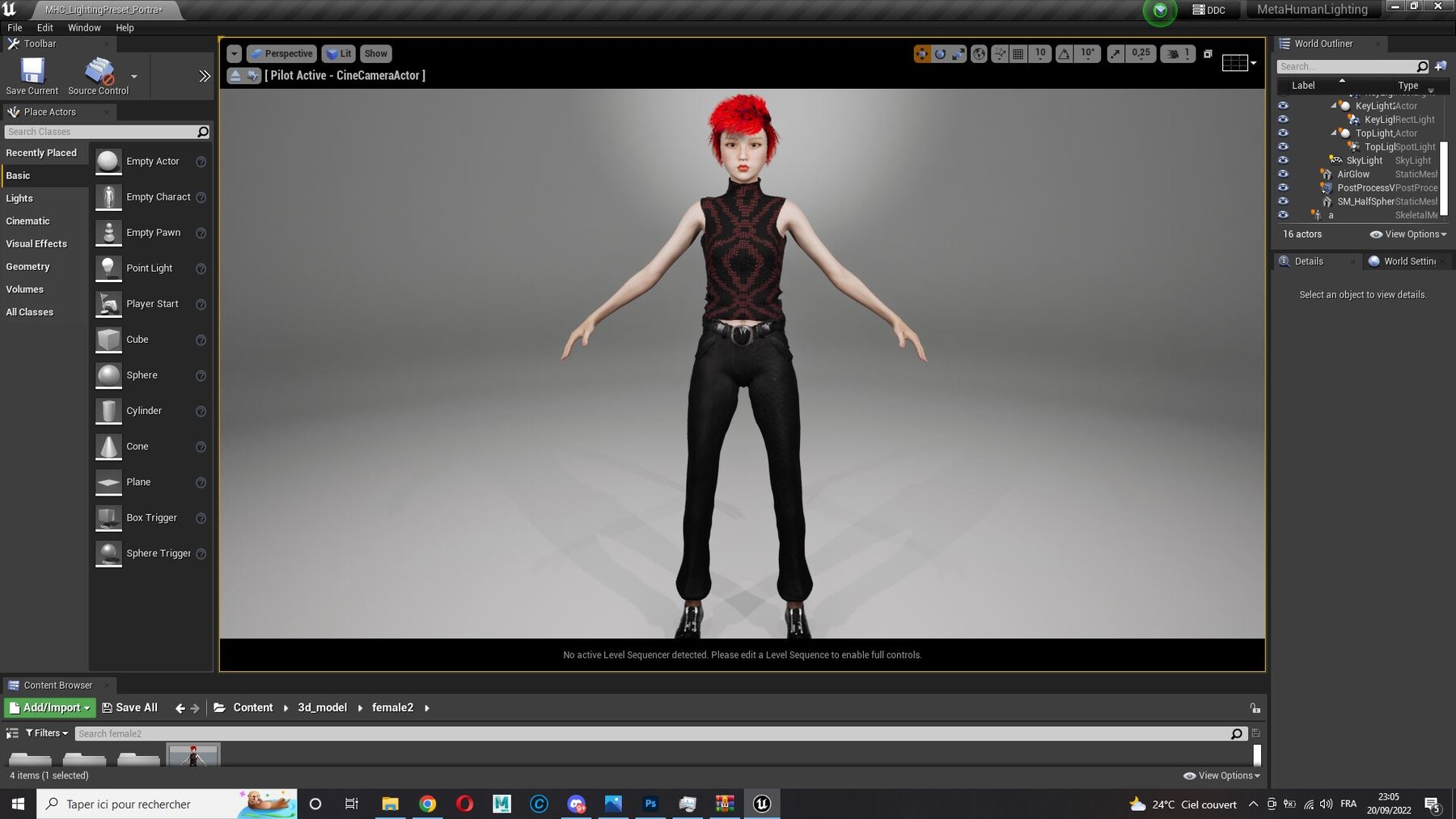Viewport: 1456px width, 819px height.
Task: Open help for Cylinder
Action: click(201, 411)
